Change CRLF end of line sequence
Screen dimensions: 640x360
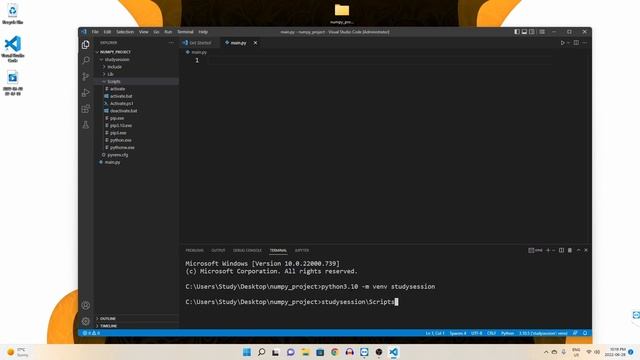click(491, 333)
